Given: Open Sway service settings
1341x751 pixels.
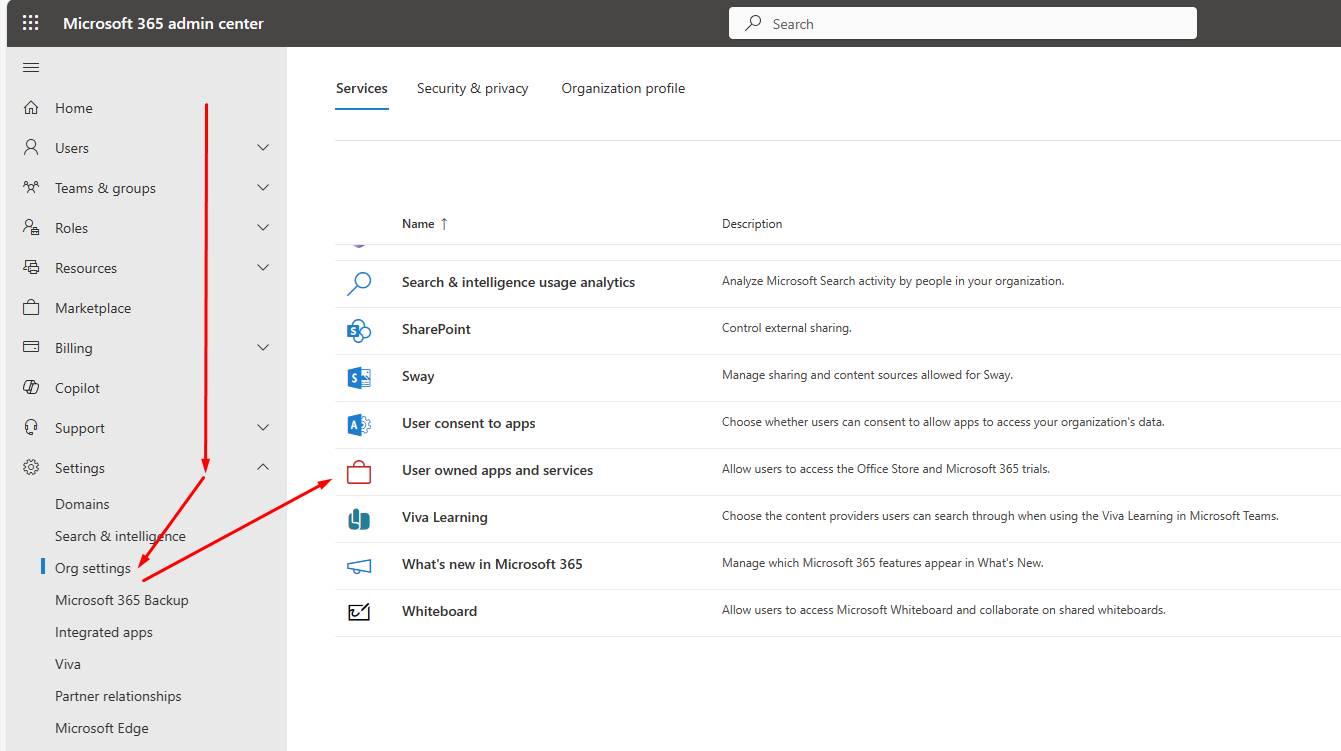Looking at the screenshot, I should pyautogui.click(x=418, y=376).
